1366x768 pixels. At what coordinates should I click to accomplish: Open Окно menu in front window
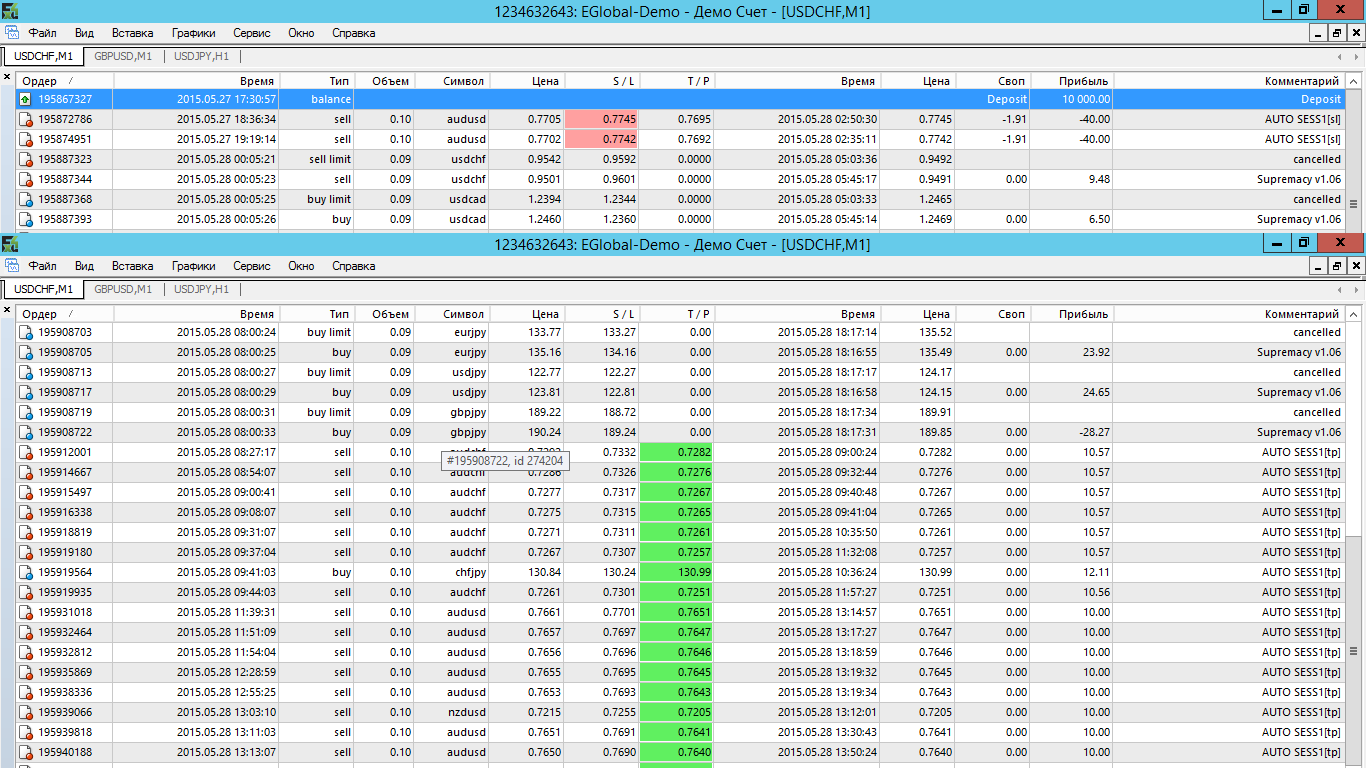(301, 266)
